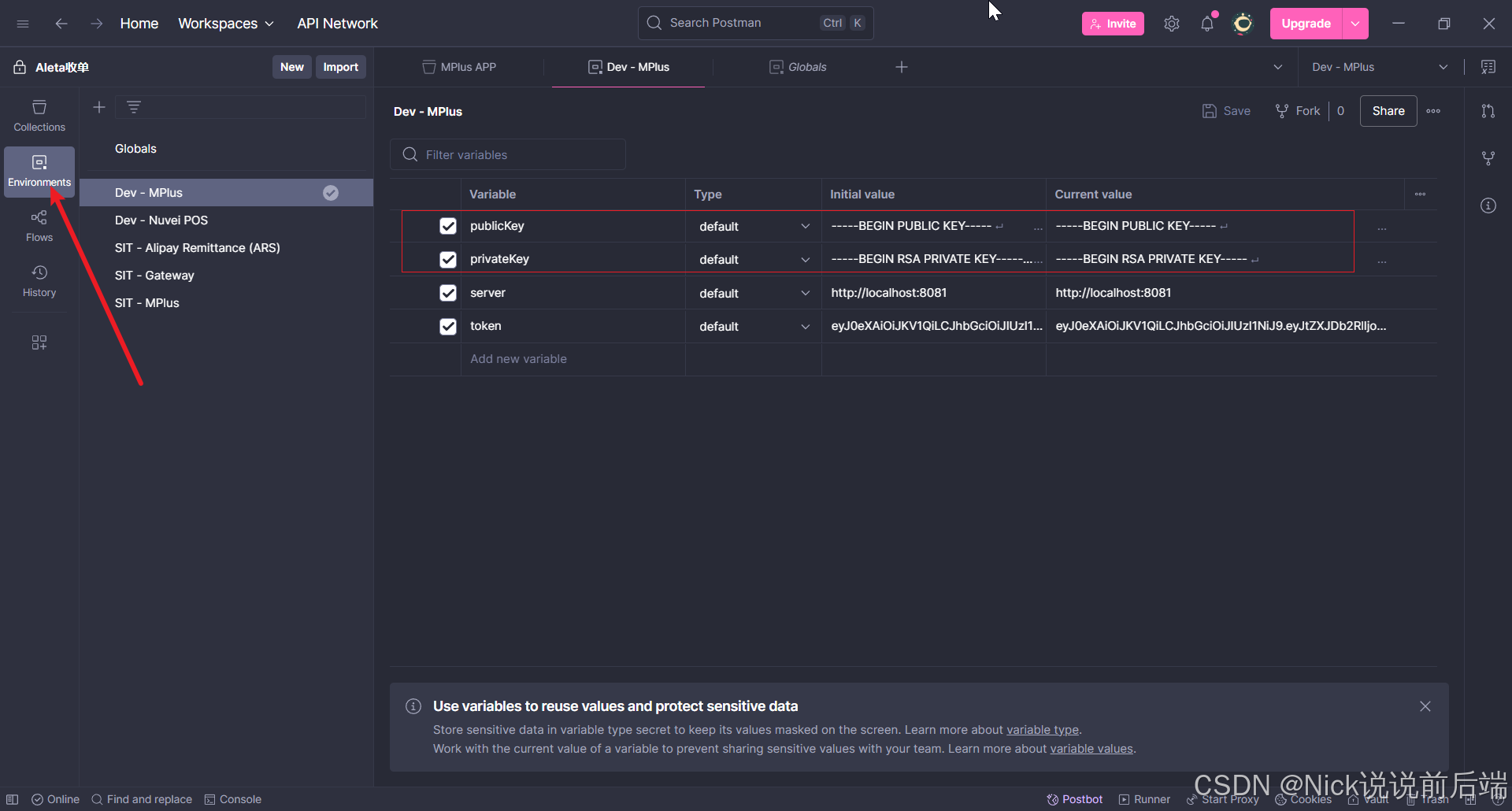The image size is (1512, 811).
Task: Select SIT - MPlus environment
Action: coord(227,303)
